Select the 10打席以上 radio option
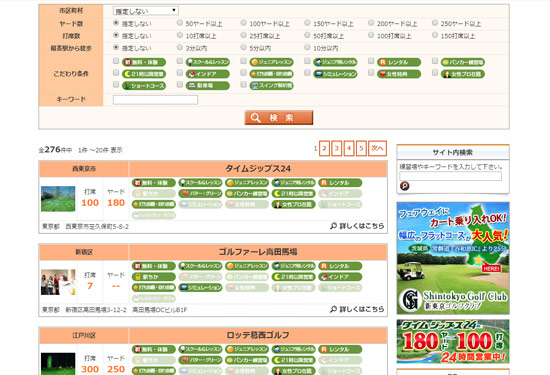550x375 pixels. [180, 35]
